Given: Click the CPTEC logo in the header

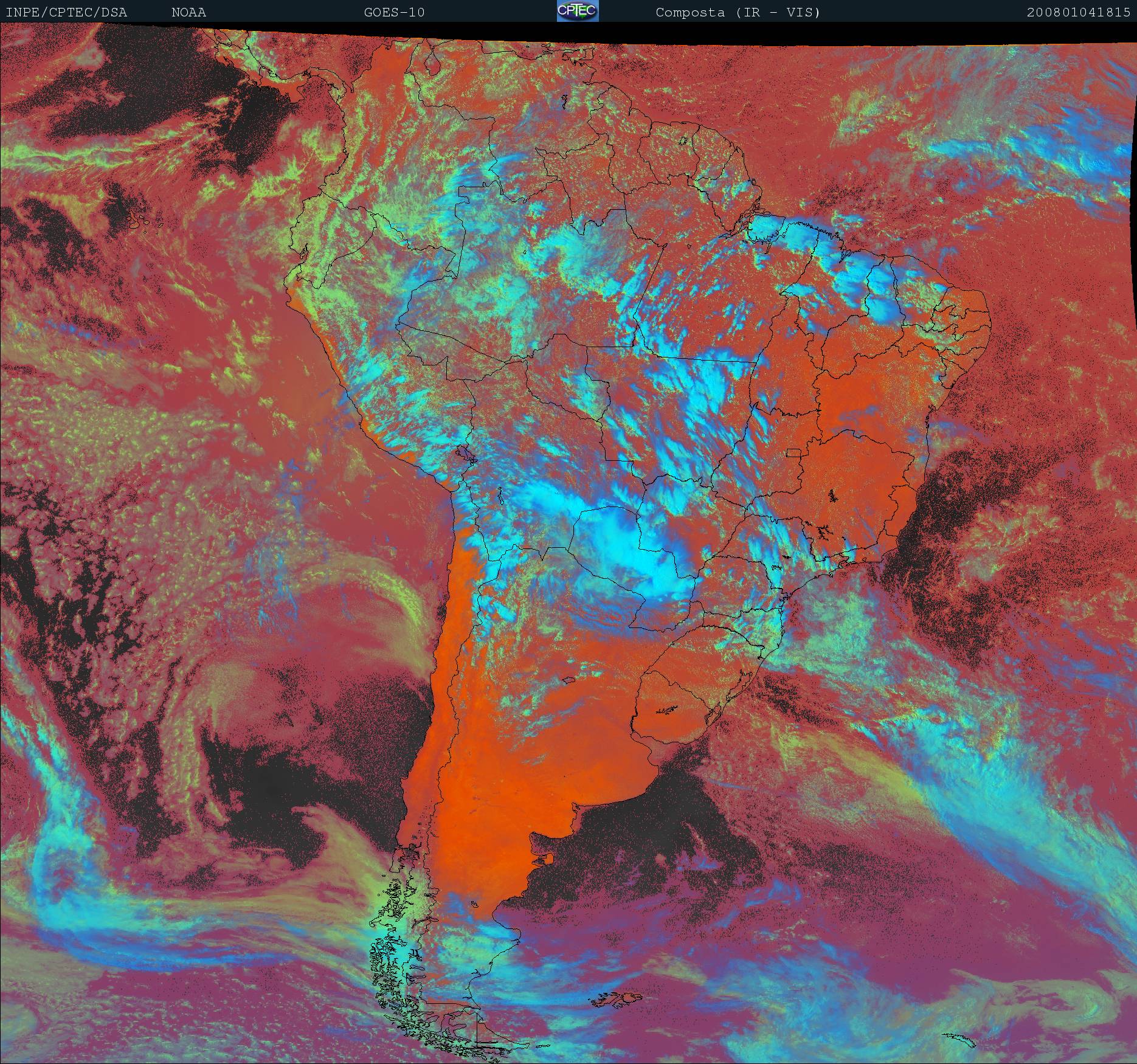Looking at the screenshot, I should [577, 11].
